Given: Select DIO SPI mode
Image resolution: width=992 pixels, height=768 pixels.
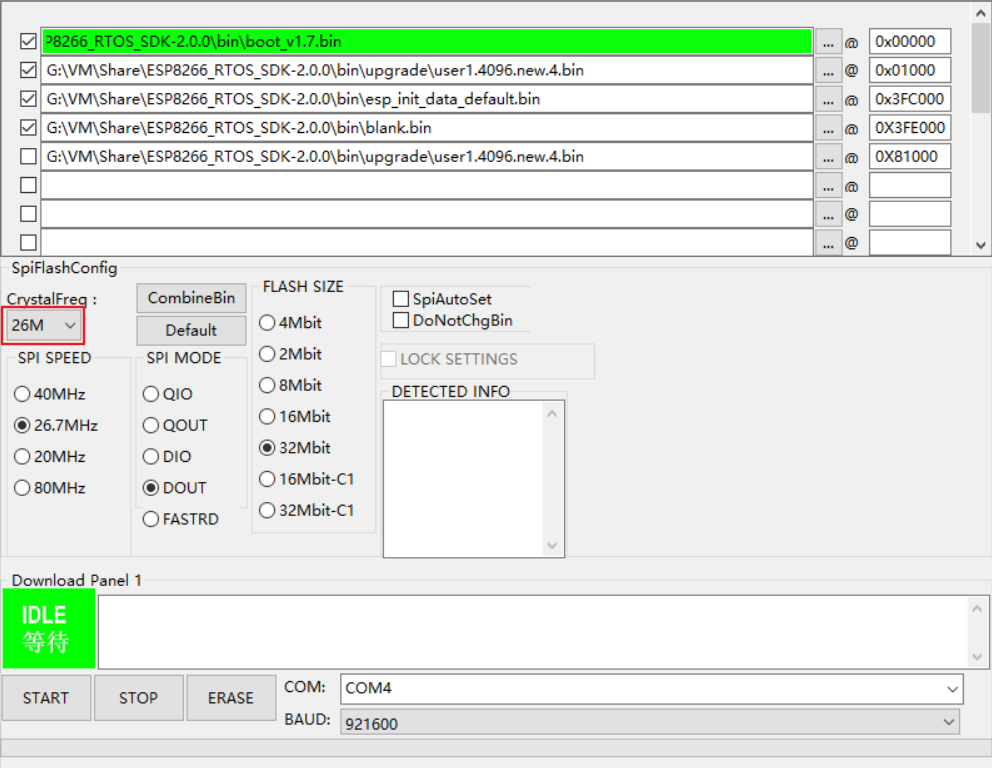Looking at the screenshot, I should 167,457.
